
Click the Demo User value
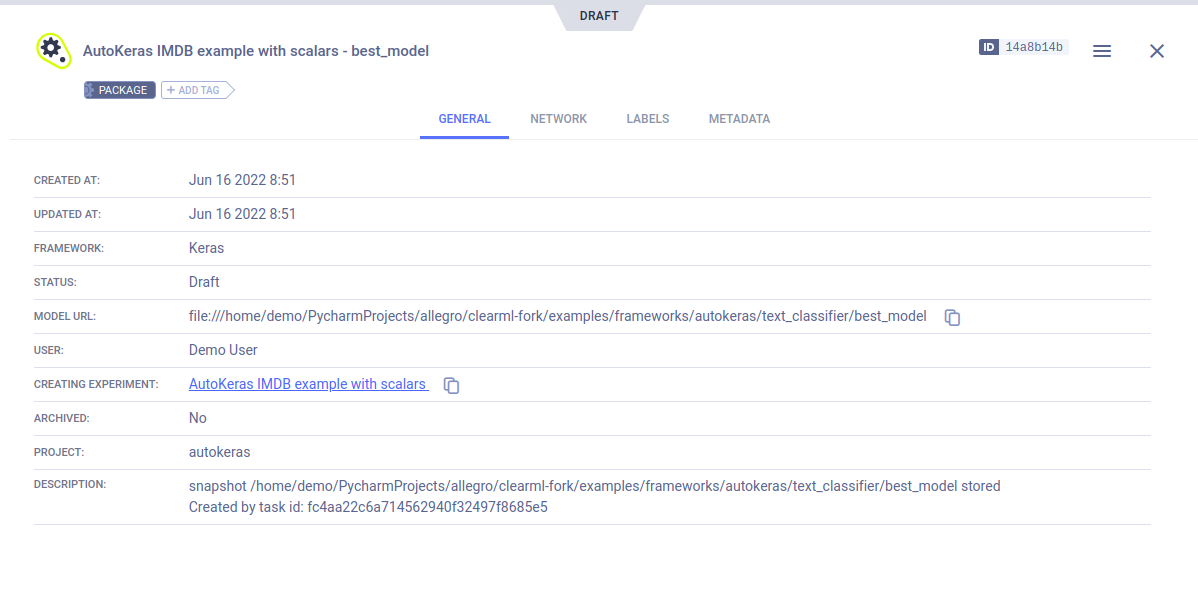(223, 350)
